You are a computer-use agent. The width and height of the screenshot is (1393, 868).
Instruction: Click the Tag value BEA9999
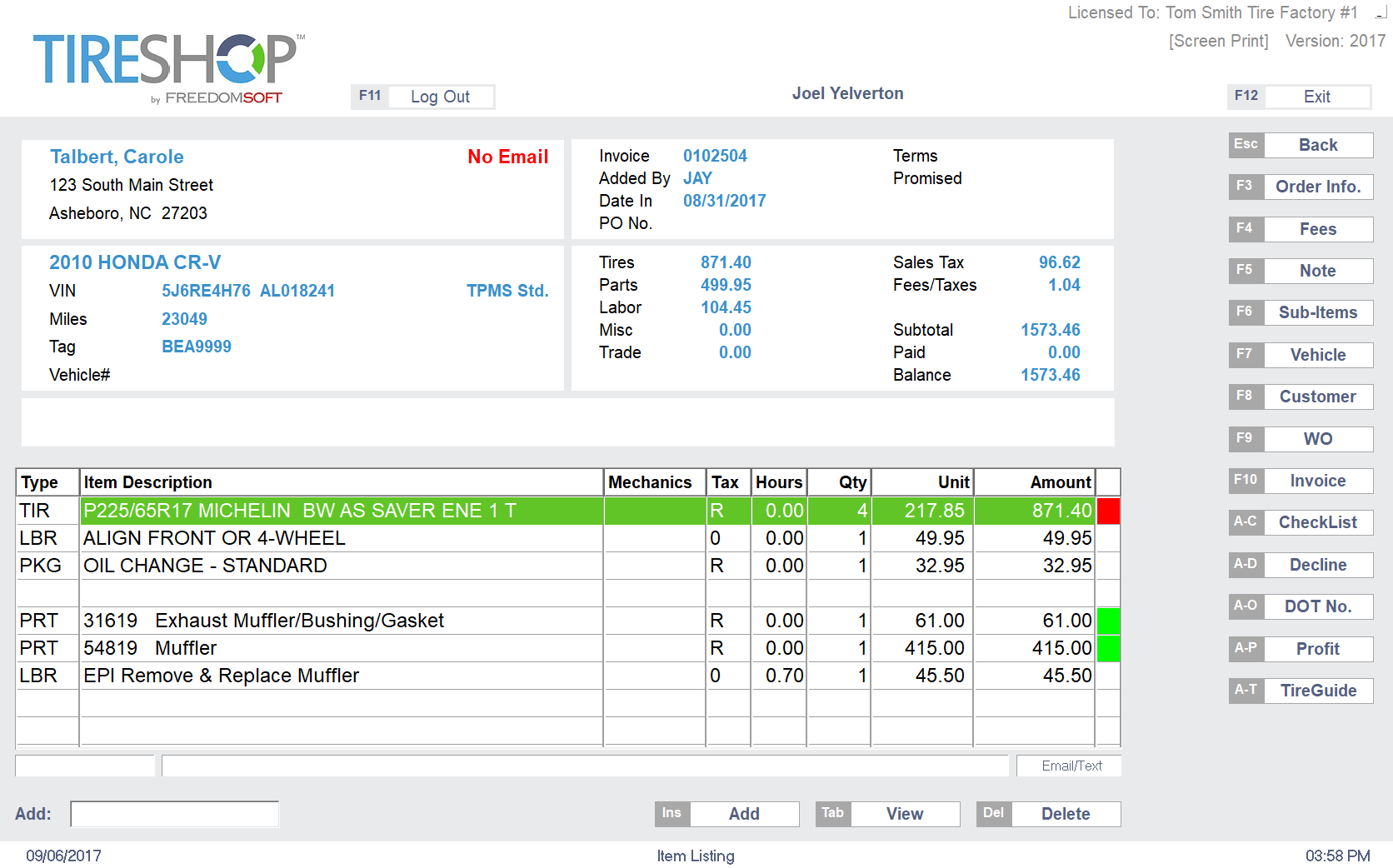197,347
